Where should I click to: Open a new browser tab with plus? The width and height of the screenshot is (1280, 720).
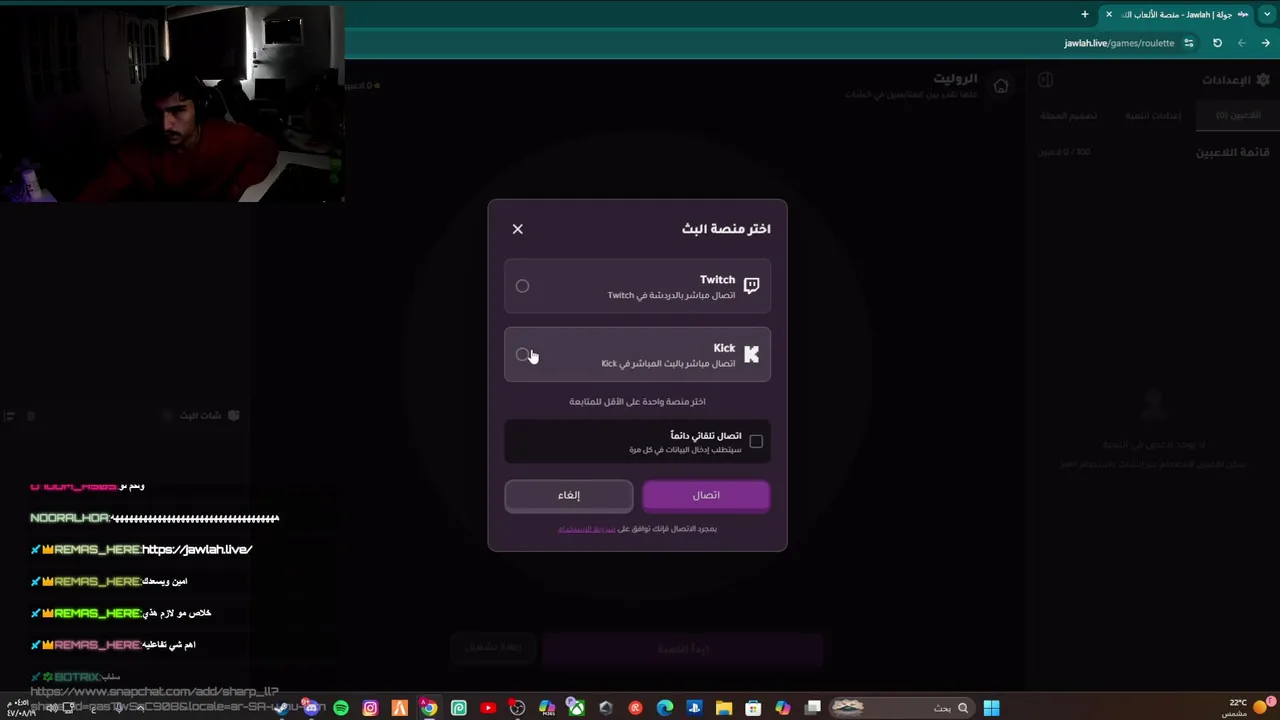[1084, 14]
